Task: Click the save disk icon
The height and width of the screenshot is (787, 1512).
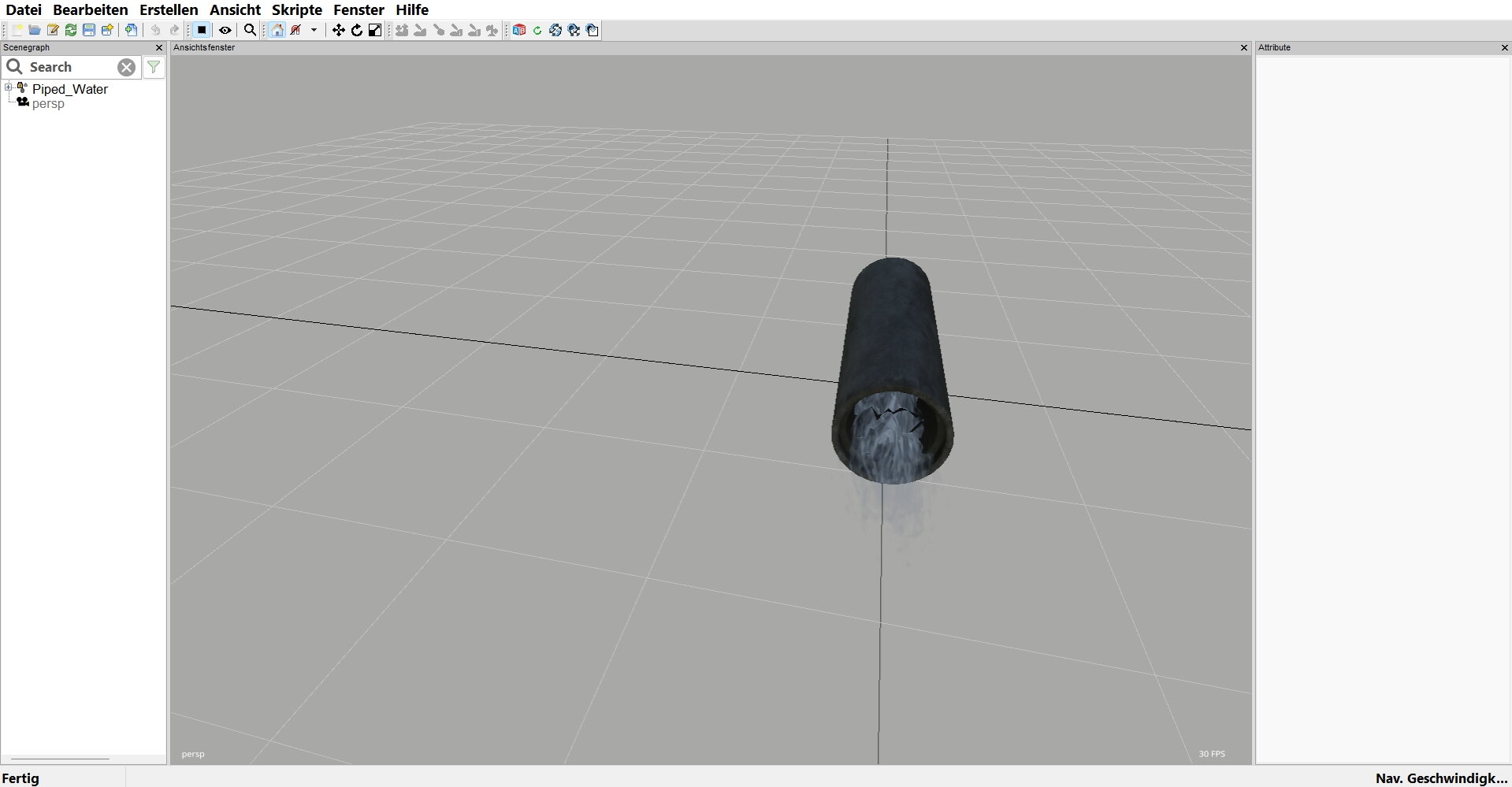Action: 89,30
